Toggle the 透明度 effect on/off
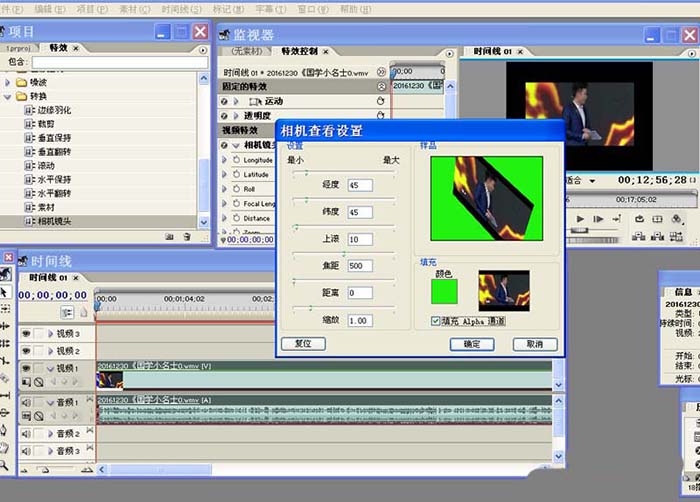 tap(224, 116)
